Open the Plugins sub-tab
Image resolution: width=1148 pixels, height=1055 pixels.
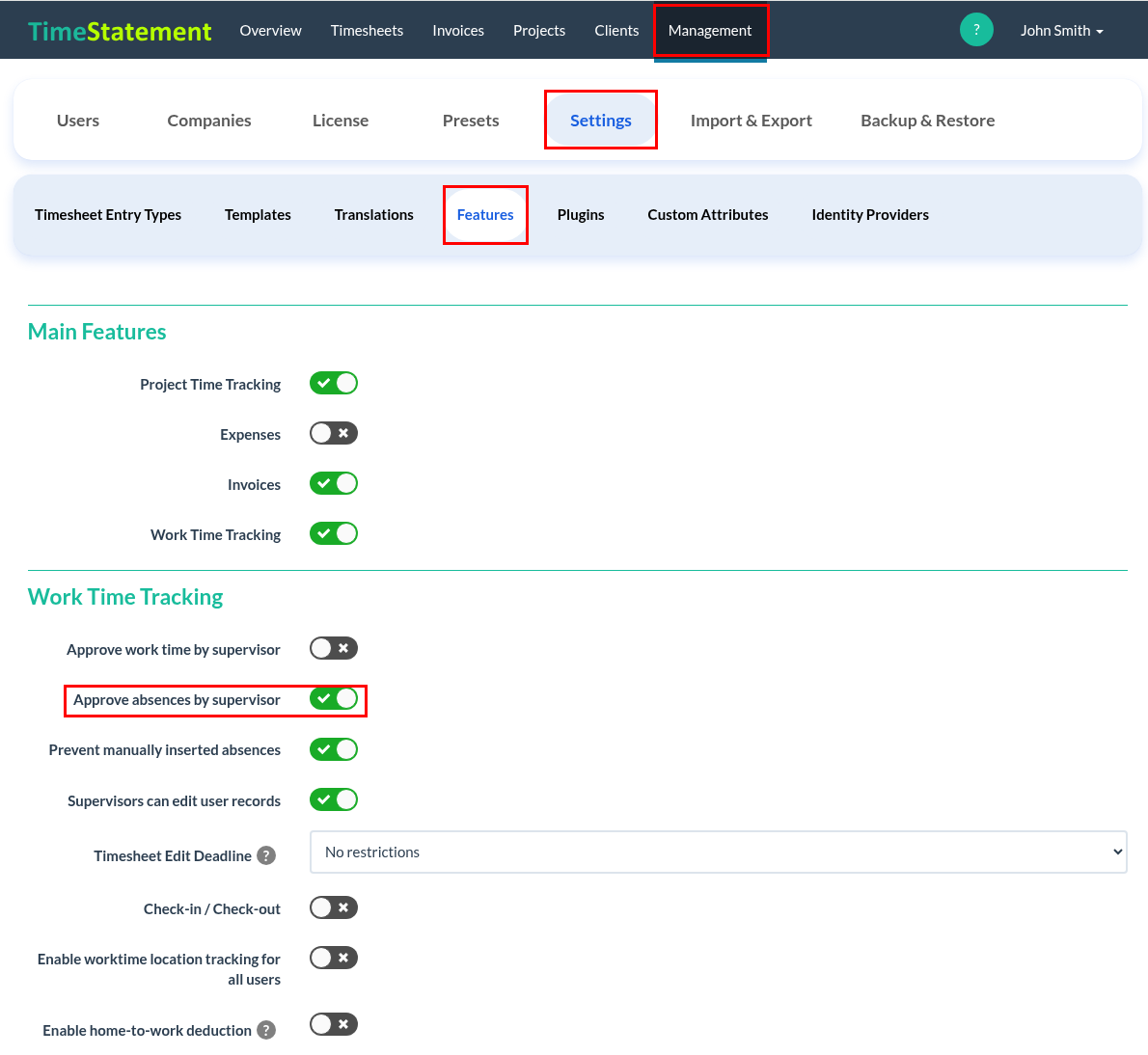581,215
